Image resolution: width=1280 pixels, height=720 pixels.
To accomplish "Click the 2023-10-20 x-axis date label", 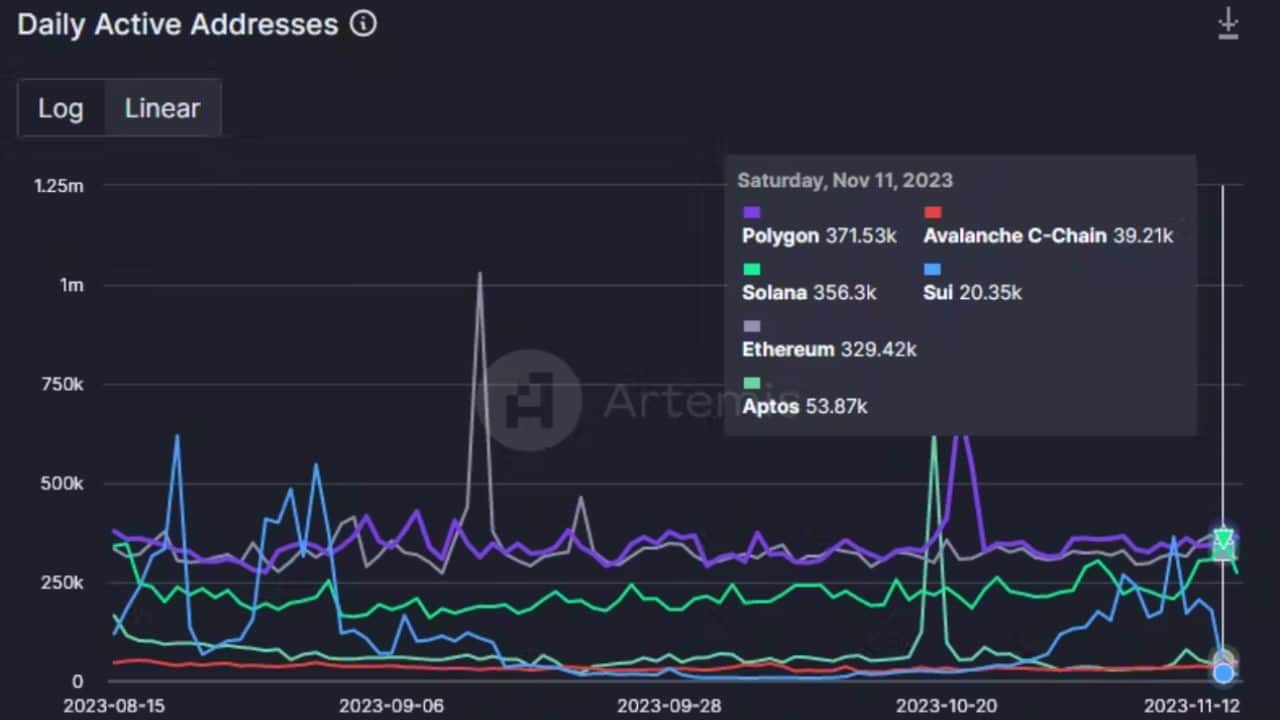I will tap(946, 705).
